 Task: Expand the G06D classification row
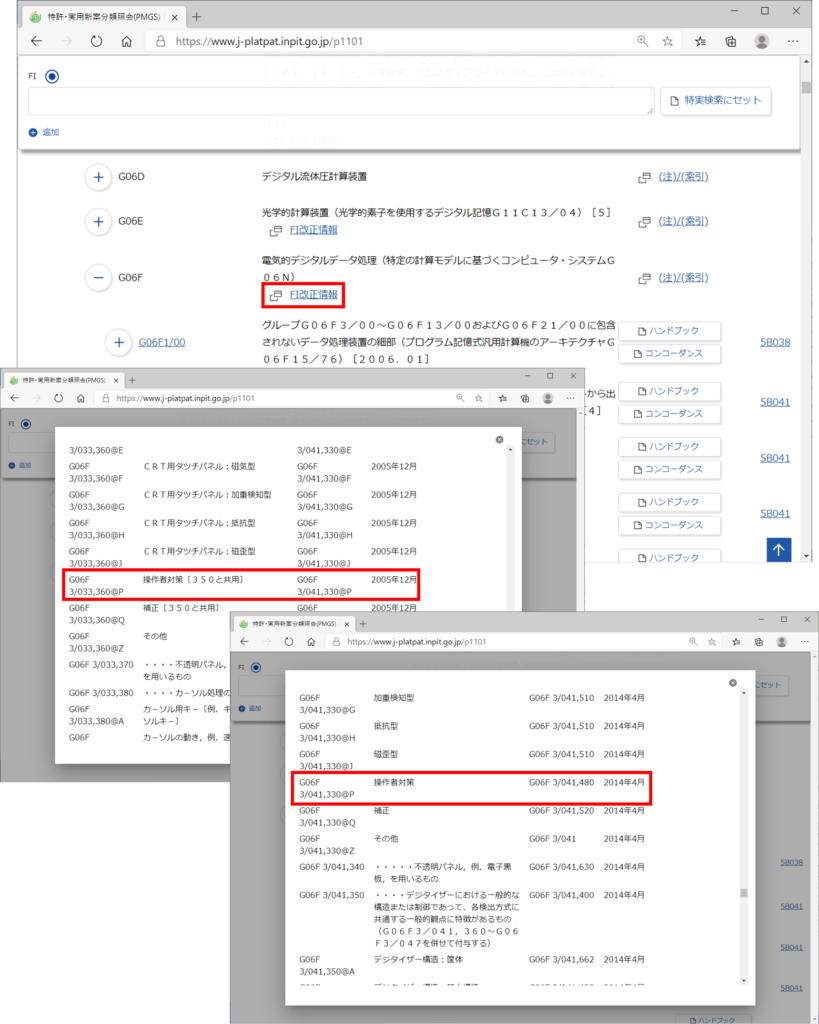[x=98, y=177]
